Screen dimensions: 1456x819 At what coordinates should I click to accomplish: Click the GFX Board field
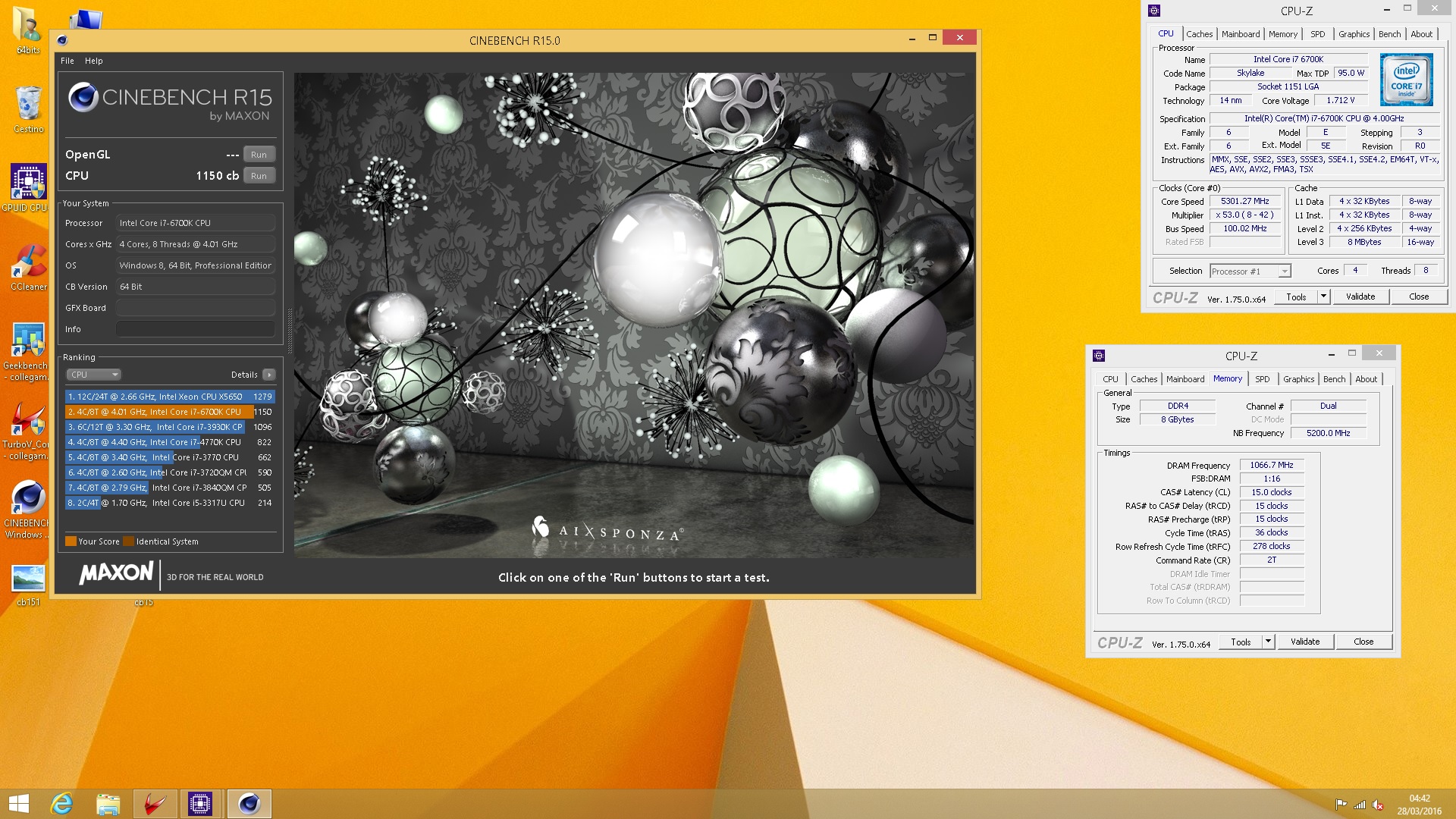[196, 308]
